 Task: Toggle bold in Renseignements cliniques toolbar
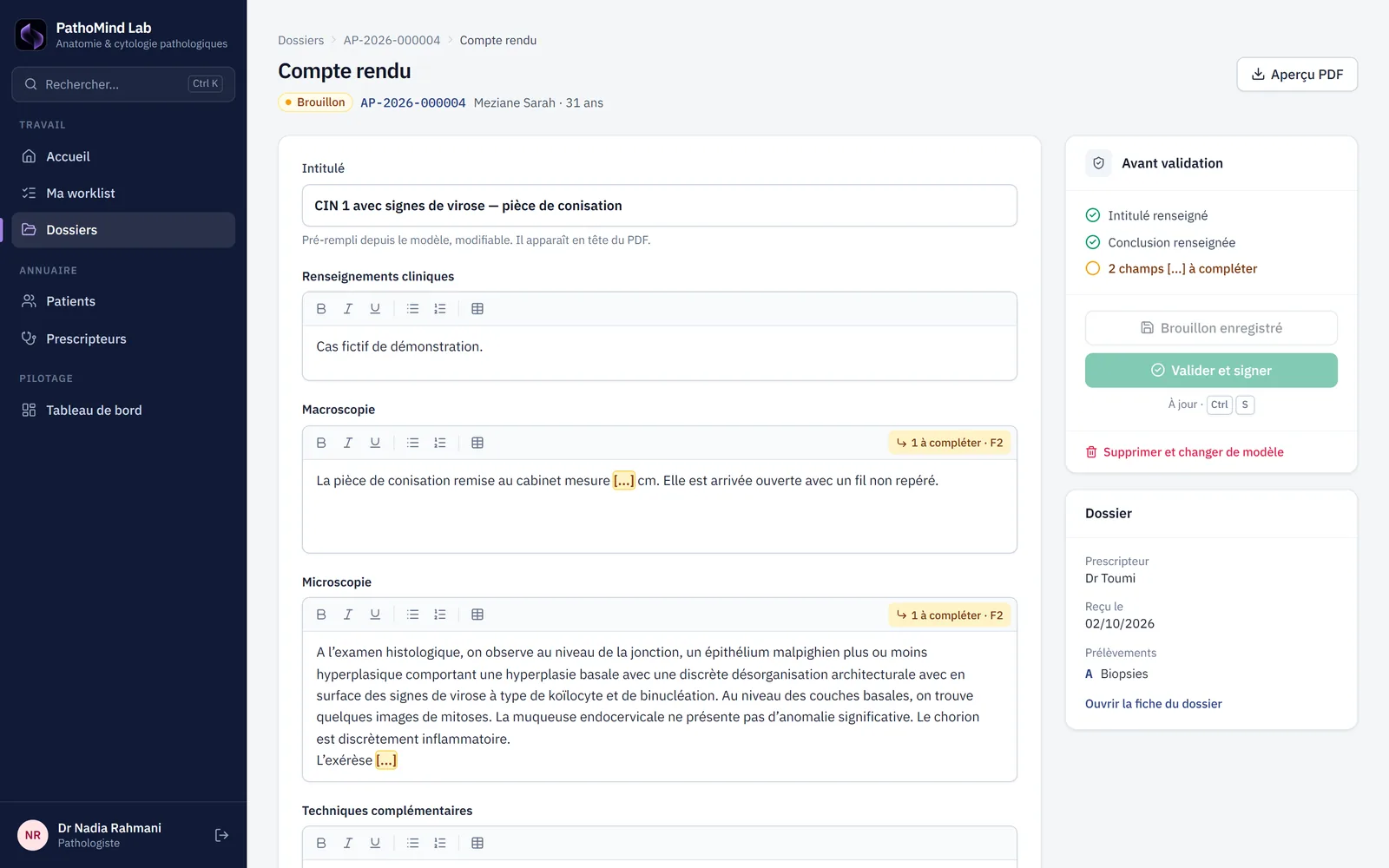coord(321,309)
